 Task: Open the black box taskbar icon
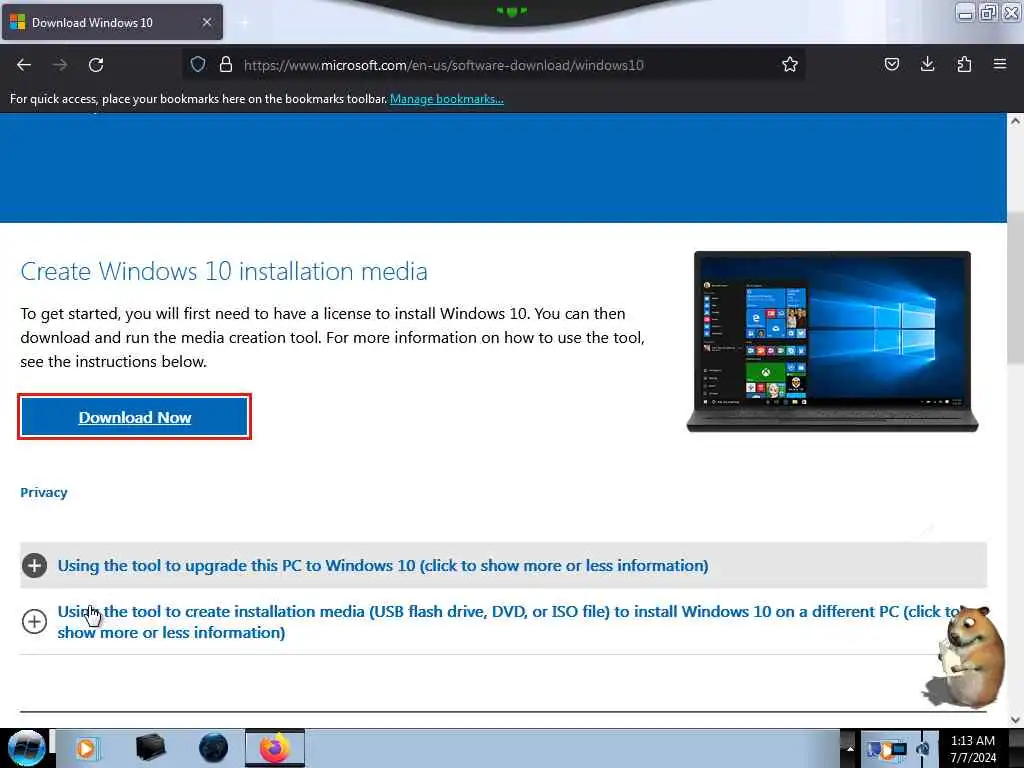point(150,748)
